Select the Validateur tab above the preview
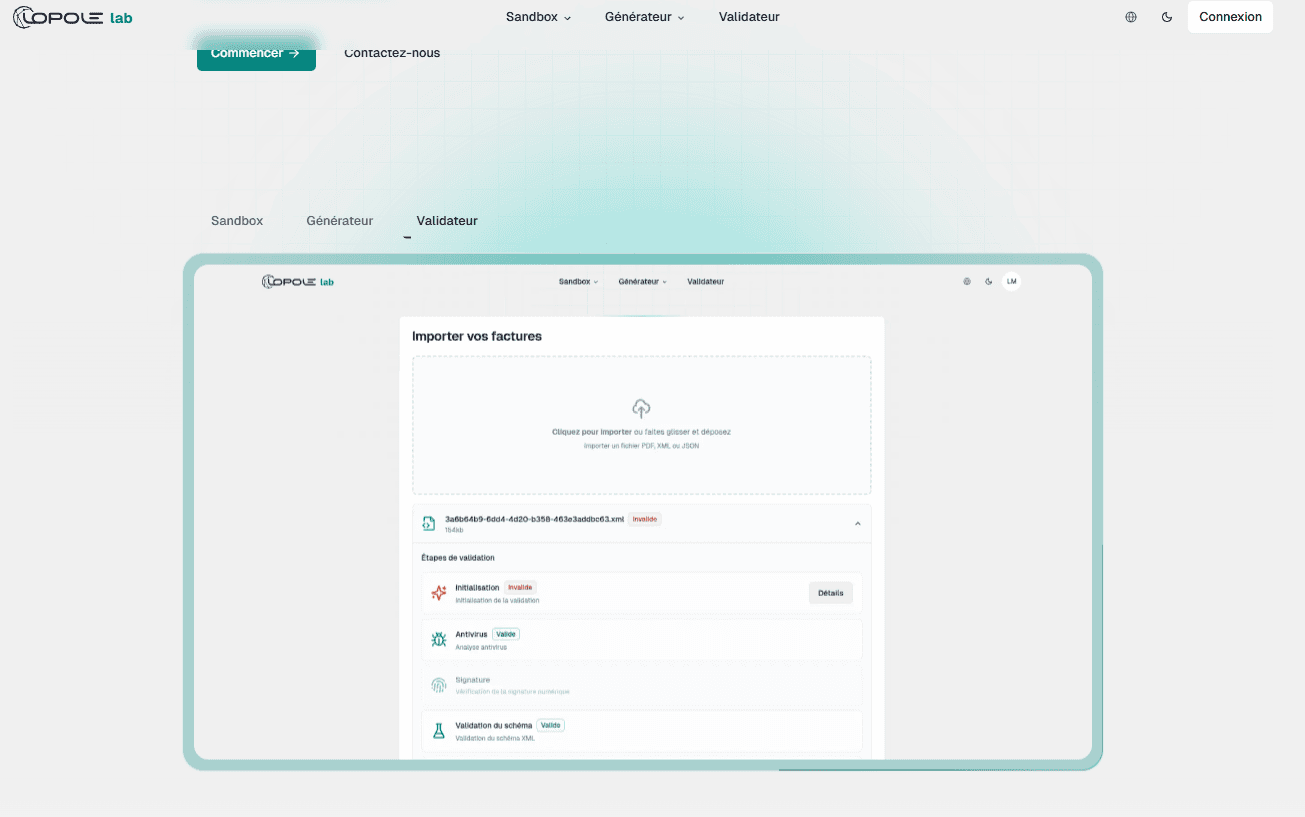The height and width of the screenshot is (817, 1305). pyautogui.click(x=447, y=221)
